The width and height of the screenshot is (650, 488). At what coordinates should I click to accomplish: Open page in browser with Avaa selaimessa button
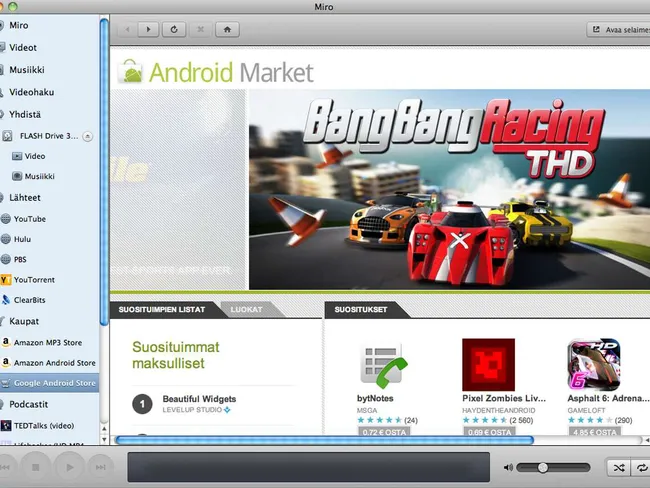pos(619,29)
